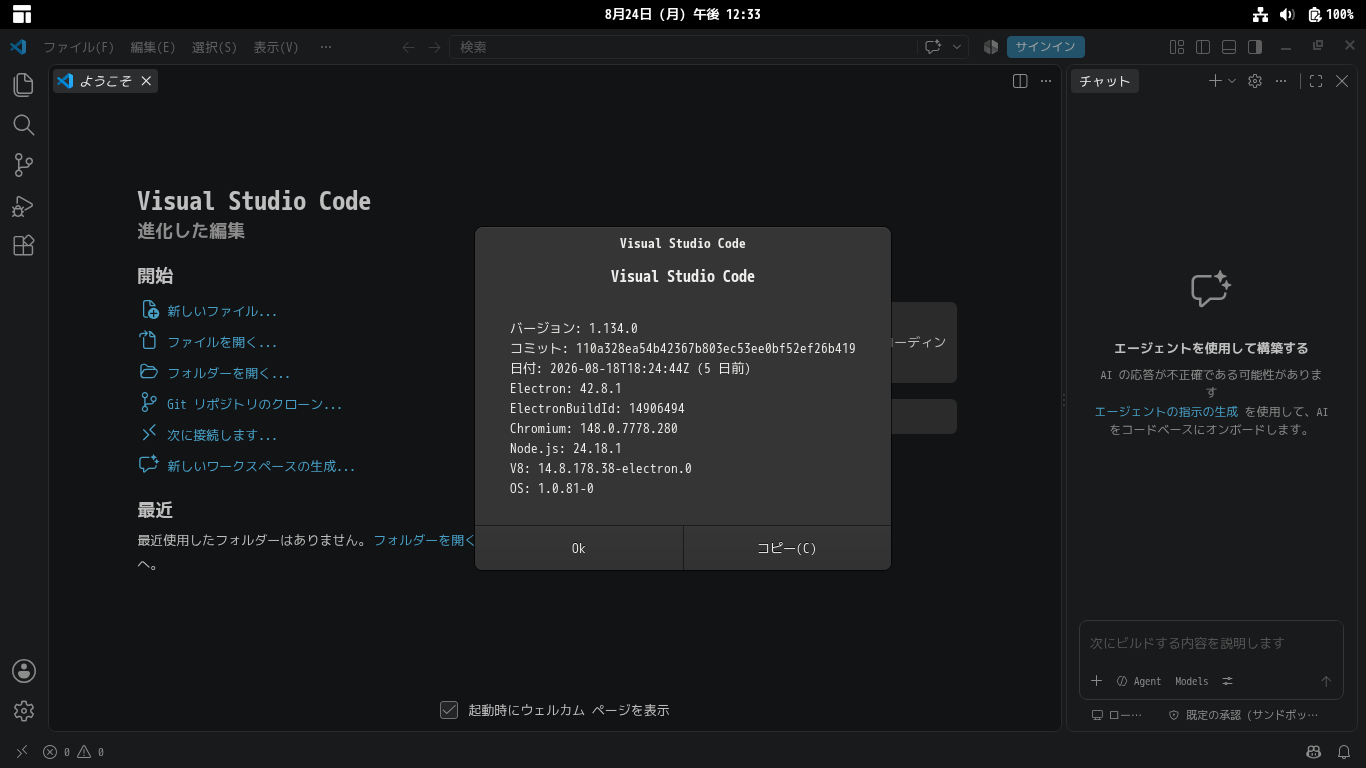Open the Manage gear in the activity bar

coord(24,711)
